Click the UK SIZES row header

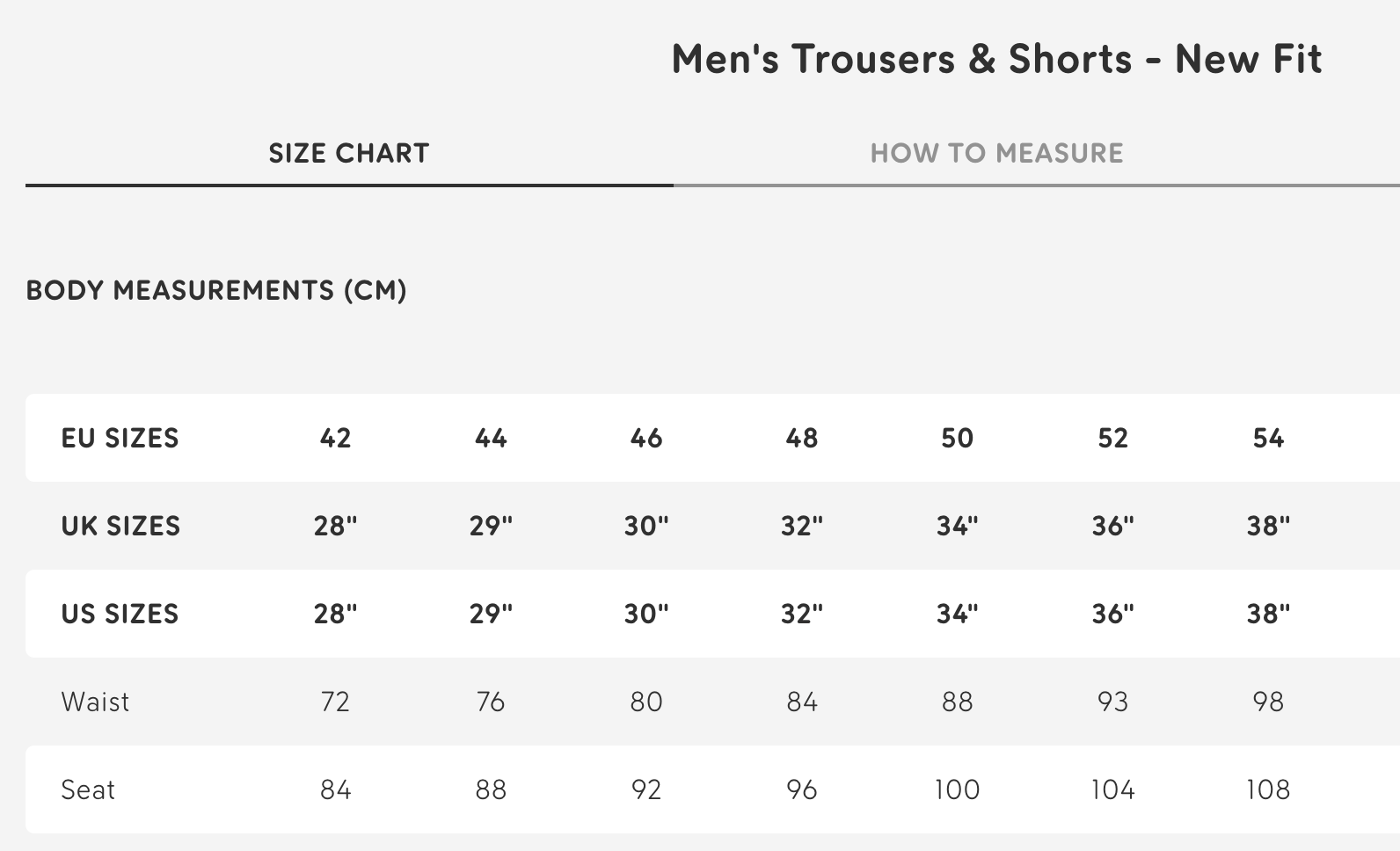pyautogui.click(x=120, y=526)
